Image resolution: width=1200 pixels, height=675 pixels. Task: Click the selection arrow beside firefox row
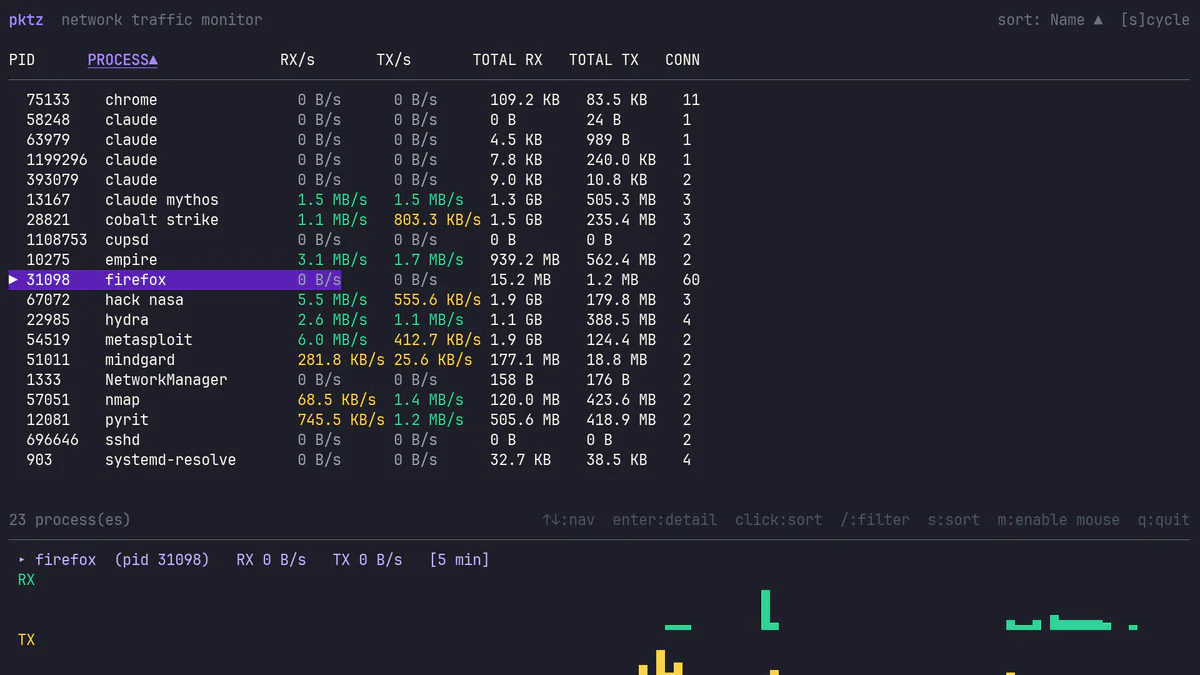tap(13, 280)
